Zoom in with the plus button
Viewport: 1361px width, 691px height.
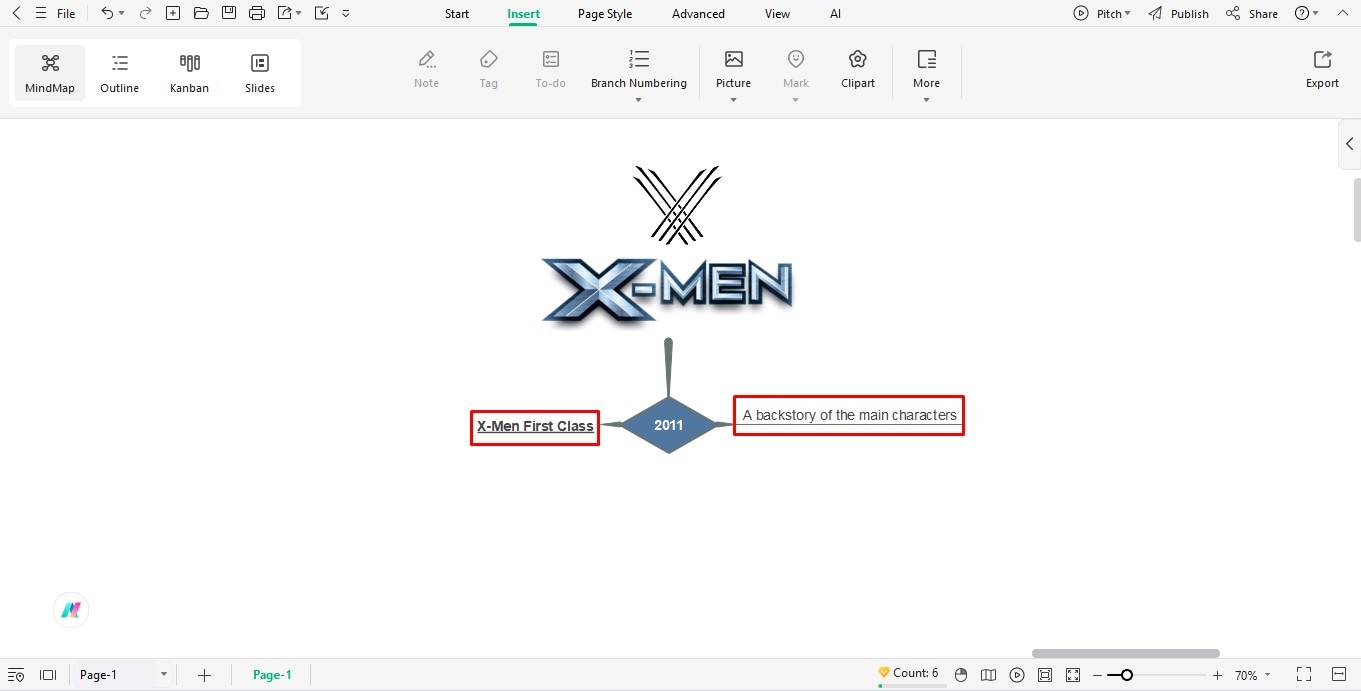pyautogui.click(x=1217, y=675)
